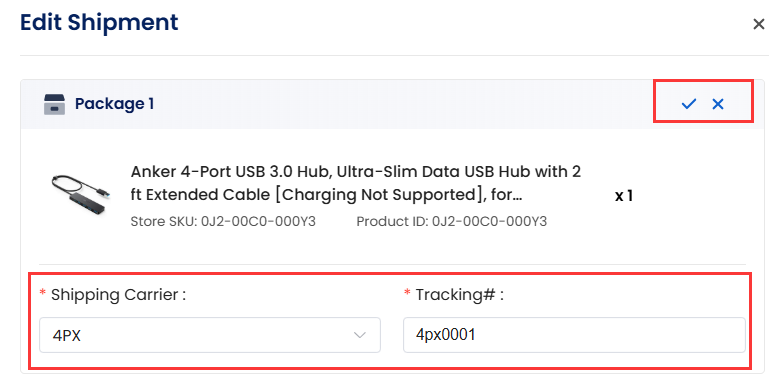
Task: Click the Store SKU 0J2-00C0-000Y3 text
Action: [x=223, y=221]
